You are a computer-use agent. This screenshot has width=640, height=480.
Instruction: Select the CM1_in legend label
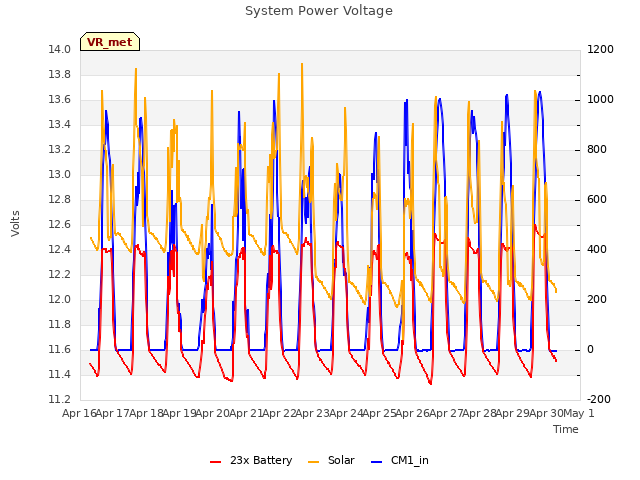click(410, 460)
